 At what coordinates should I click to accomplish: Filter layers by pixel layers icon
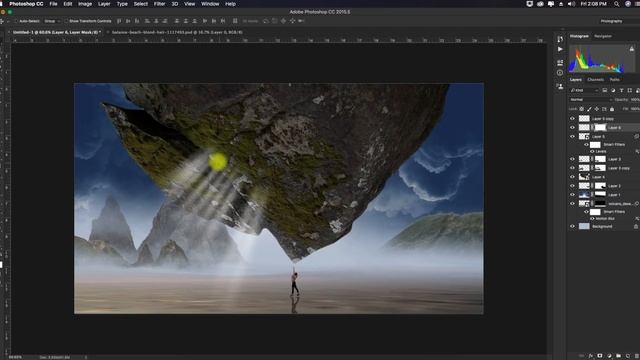(x=605, y=90)
